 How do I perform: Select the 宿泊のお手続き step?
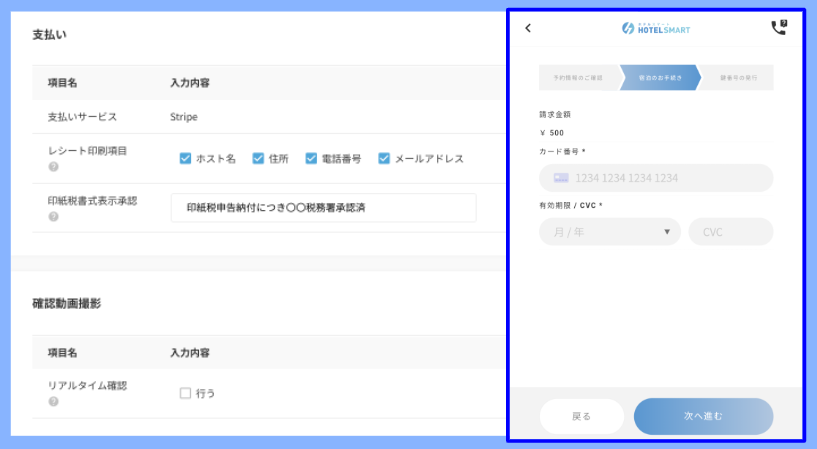(x=659, y=78)
